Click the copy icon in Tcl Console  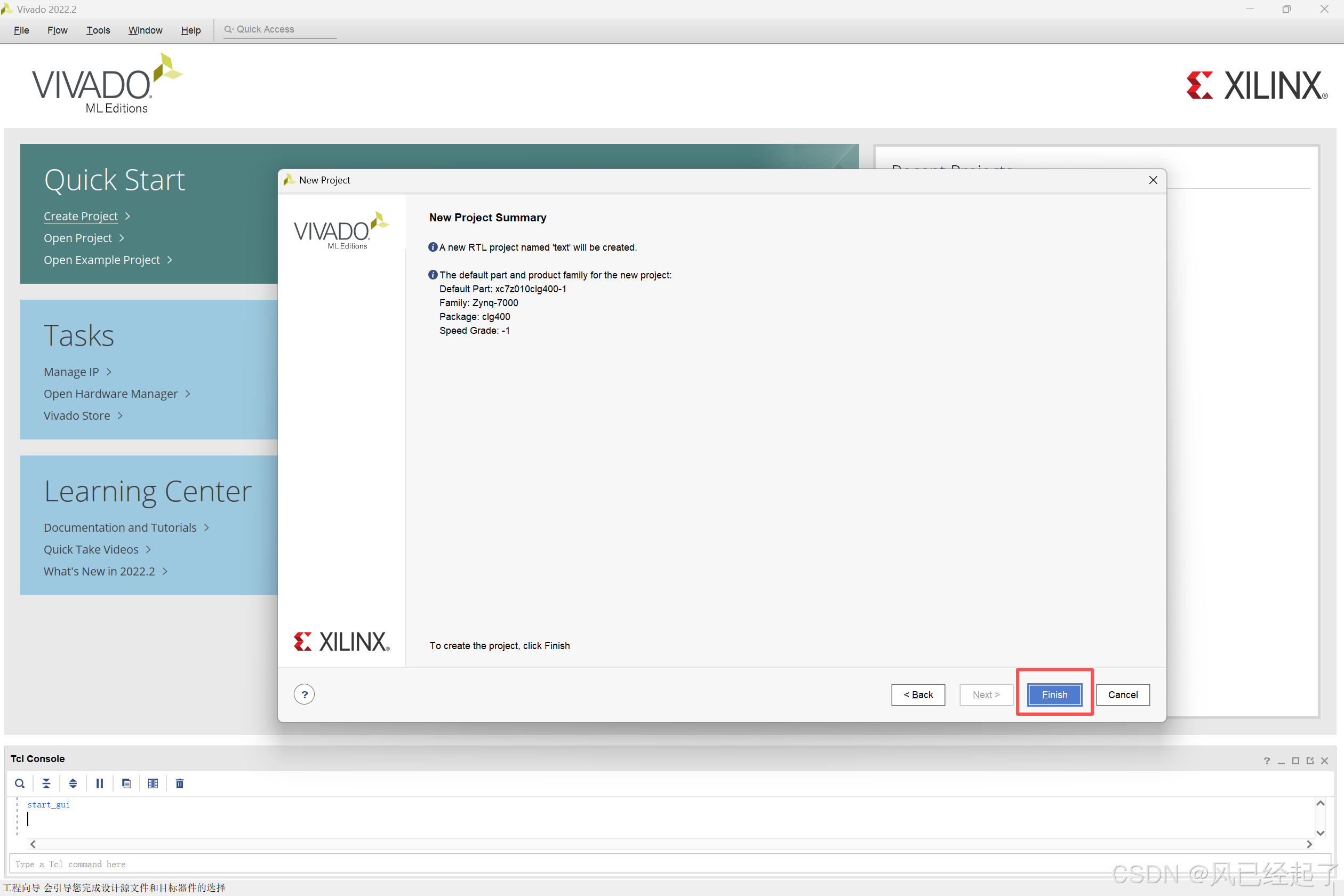(126, 783)
